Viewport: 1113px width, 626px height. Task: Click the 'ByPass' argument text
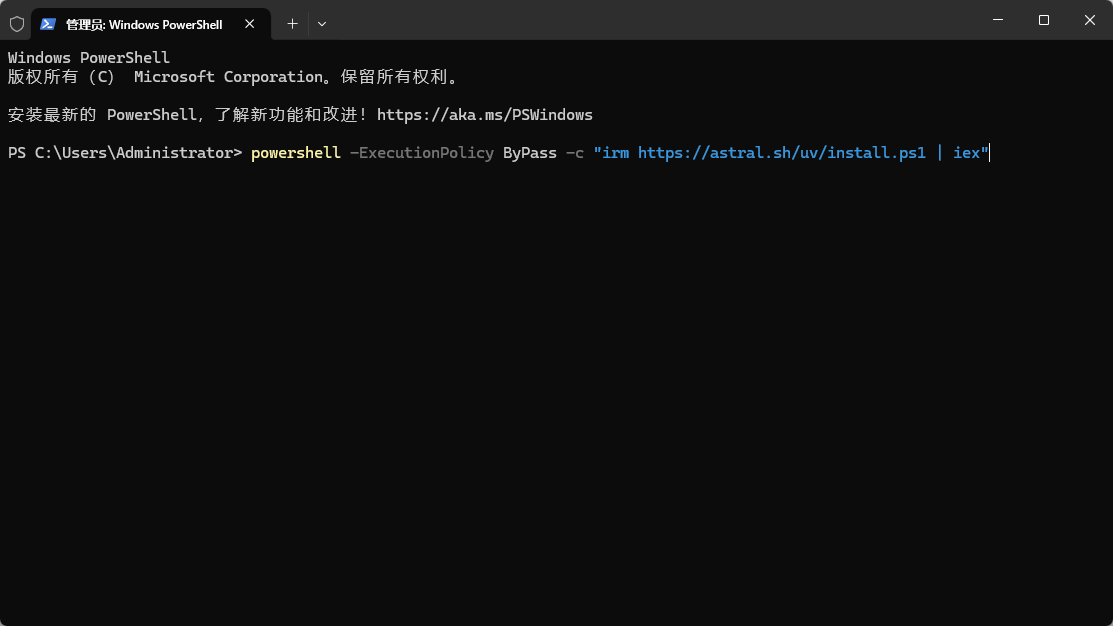pos(530,153)
